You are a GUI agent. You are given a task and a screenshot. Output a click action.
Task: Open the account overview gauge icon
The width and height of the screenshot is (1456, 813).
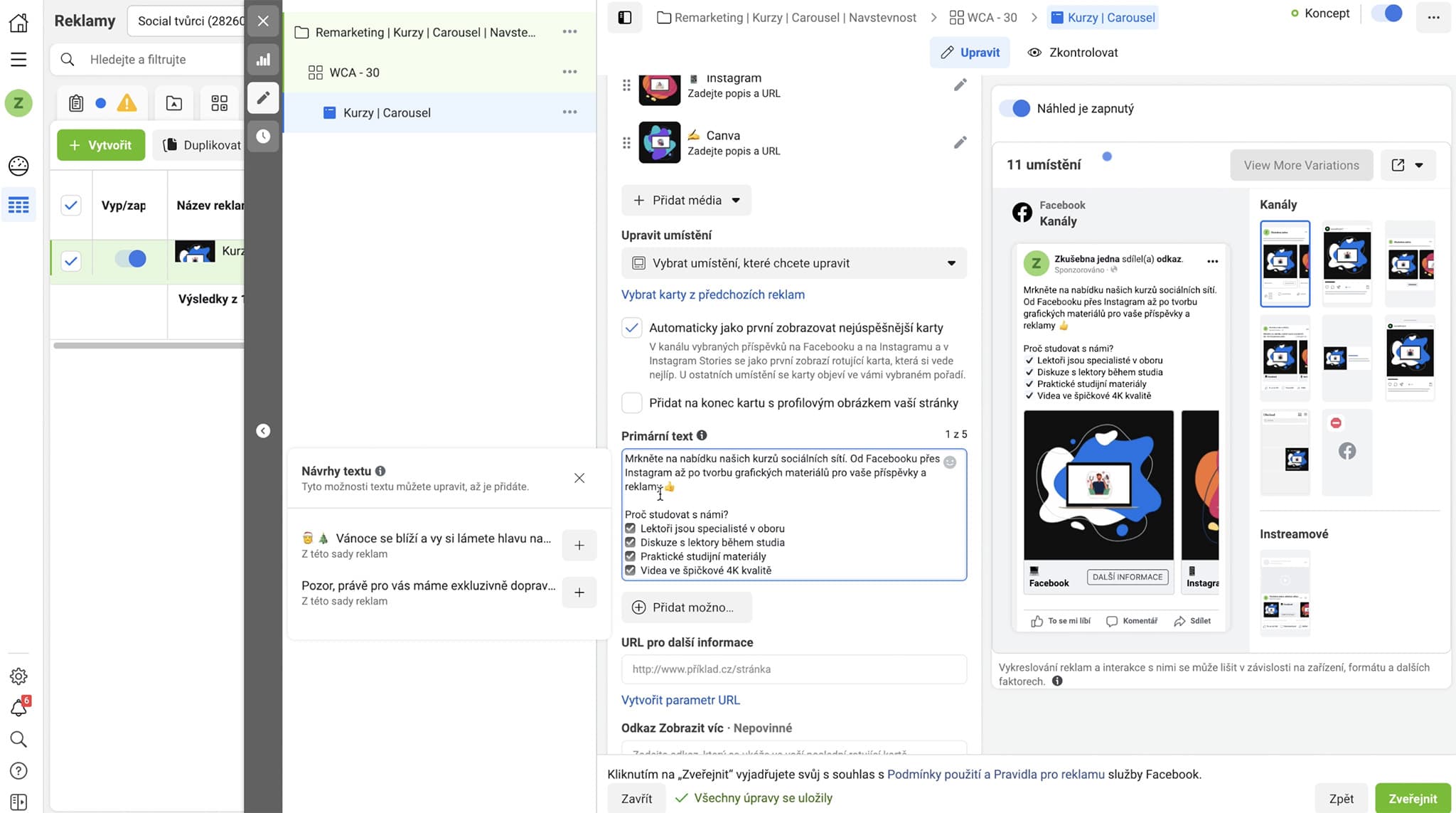(18, 166)
